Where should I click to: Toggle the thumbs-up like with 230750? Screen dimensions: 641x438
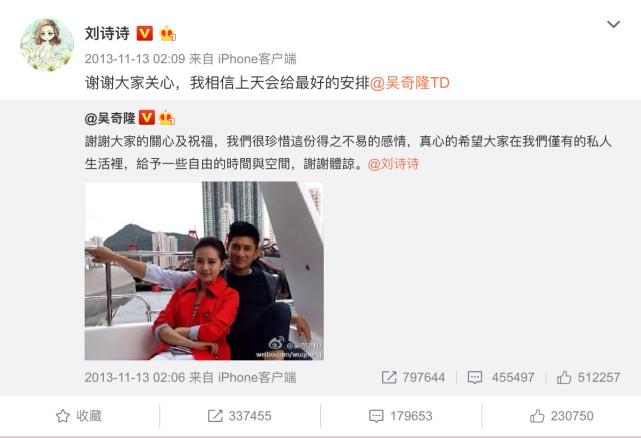561,416
